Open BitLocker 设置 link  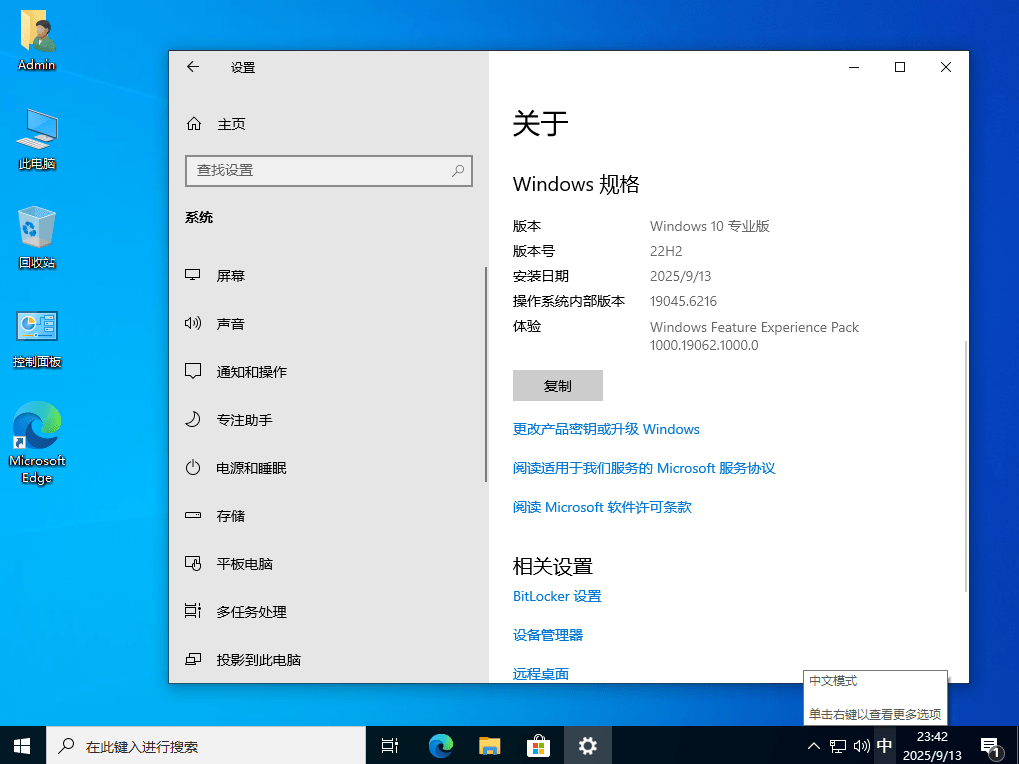click(556, 596)
